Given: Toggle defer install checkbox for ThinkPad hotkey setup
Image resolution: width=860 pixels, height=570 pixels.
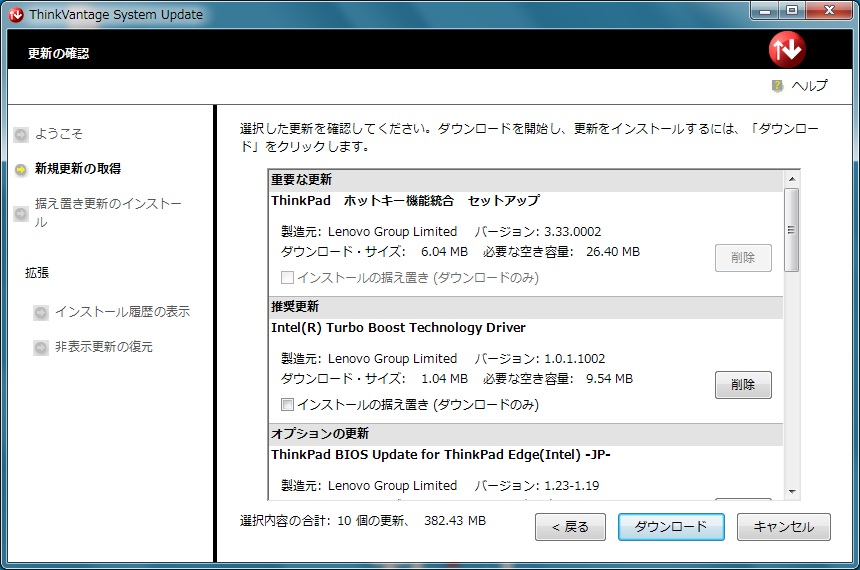Looking at the screenshot, I should [287, 278].
